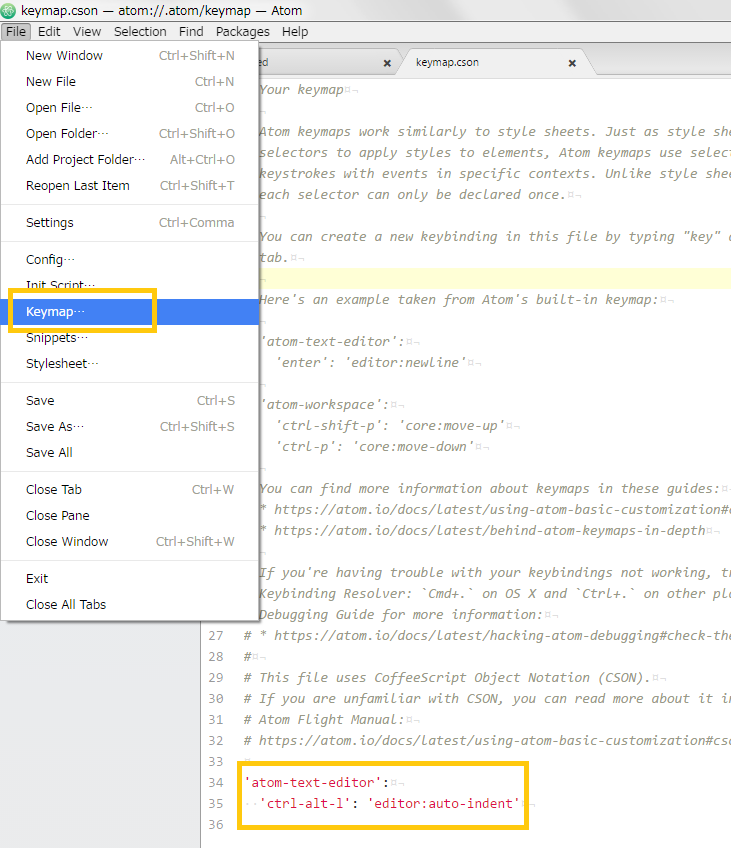731x848 pixels.
Task: Choose Save All menu entry
Action: (x=130, y=453)
